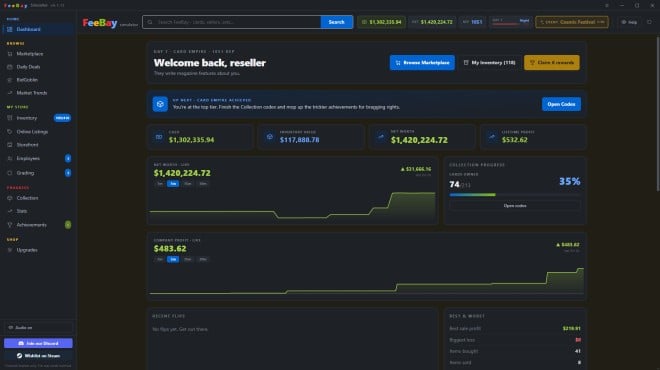Viewport: 660px width, 370px height.
Task: Click the Employees notification badge
Action: point(68,158)
